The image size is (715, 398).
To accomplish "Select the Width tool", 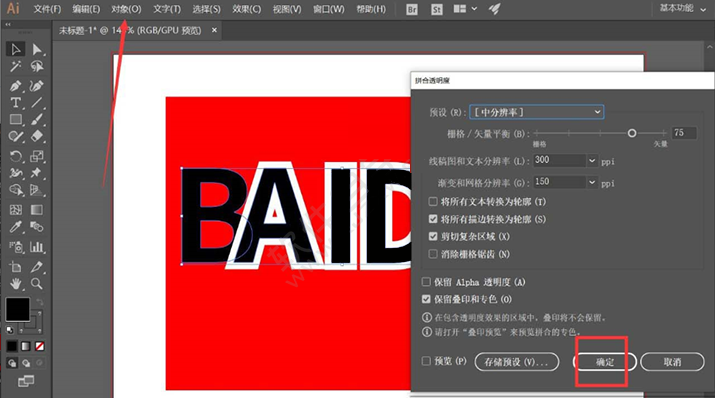I will click(16, 173).
